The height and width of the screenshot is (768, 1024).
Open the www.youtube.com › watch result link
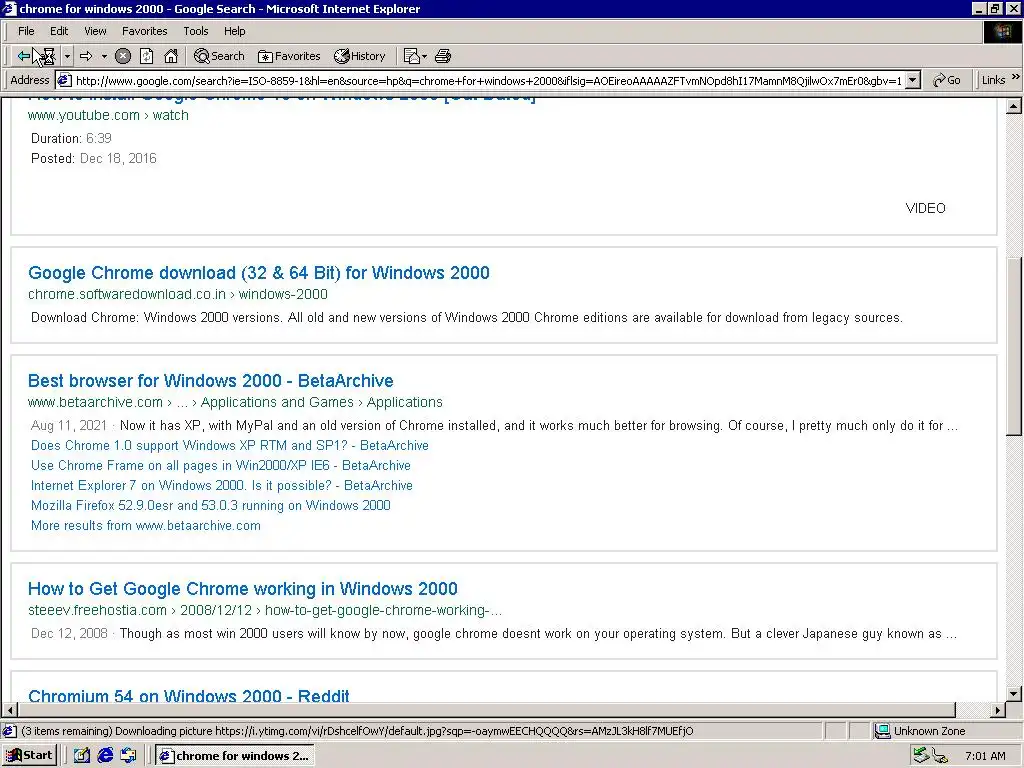click(108, 116)
